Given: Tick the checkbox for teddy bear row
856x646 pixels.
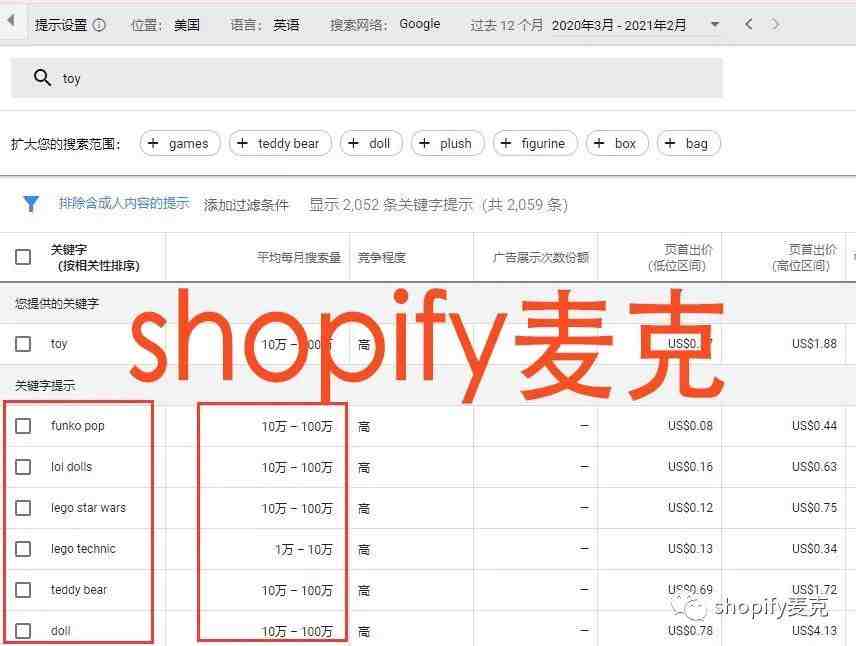Looking at the screenshot, I should point(23,590).
